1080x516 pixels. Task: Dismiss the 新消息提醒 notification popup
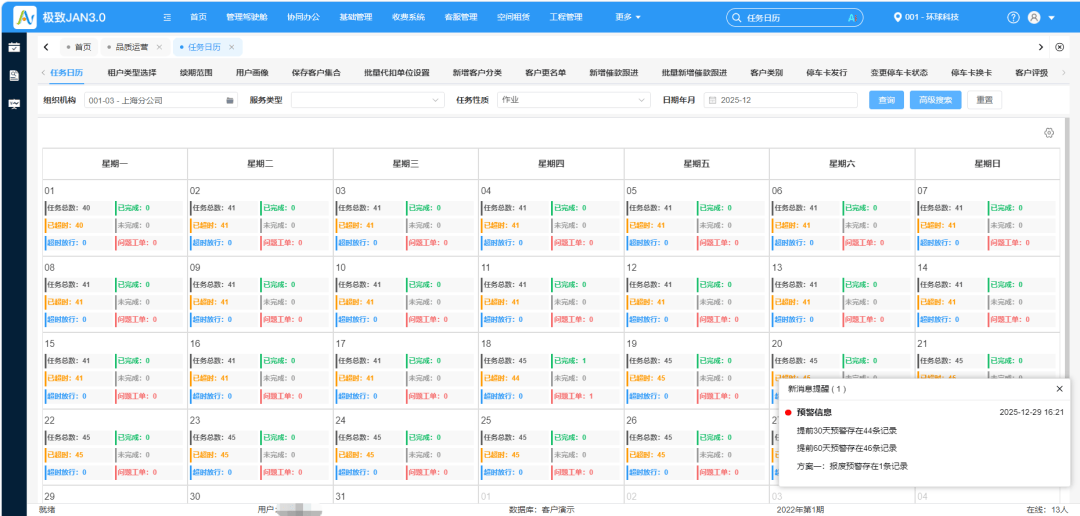coord(1059,389)
